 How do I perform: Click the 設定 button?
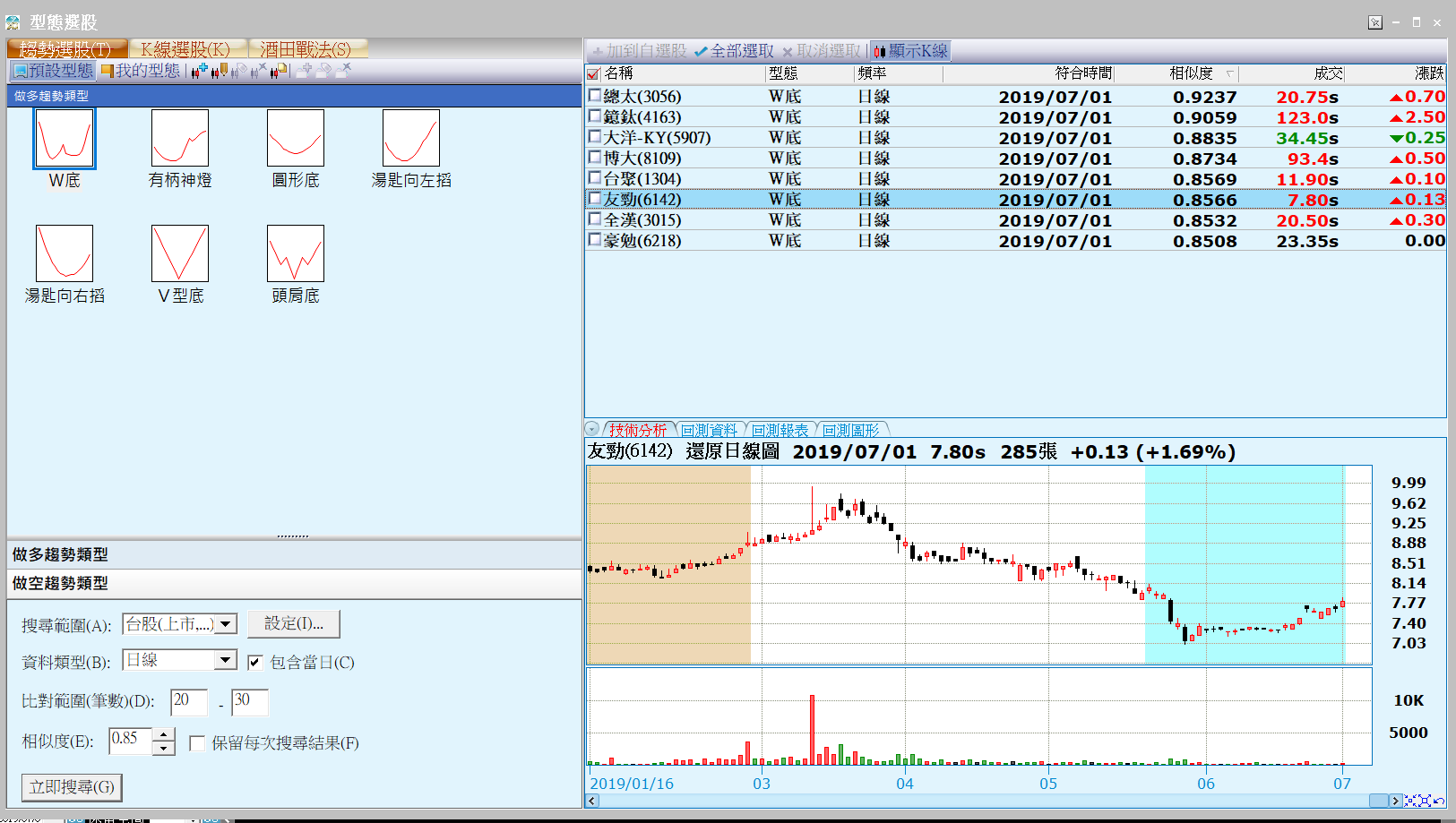click(x=294, y=623)
